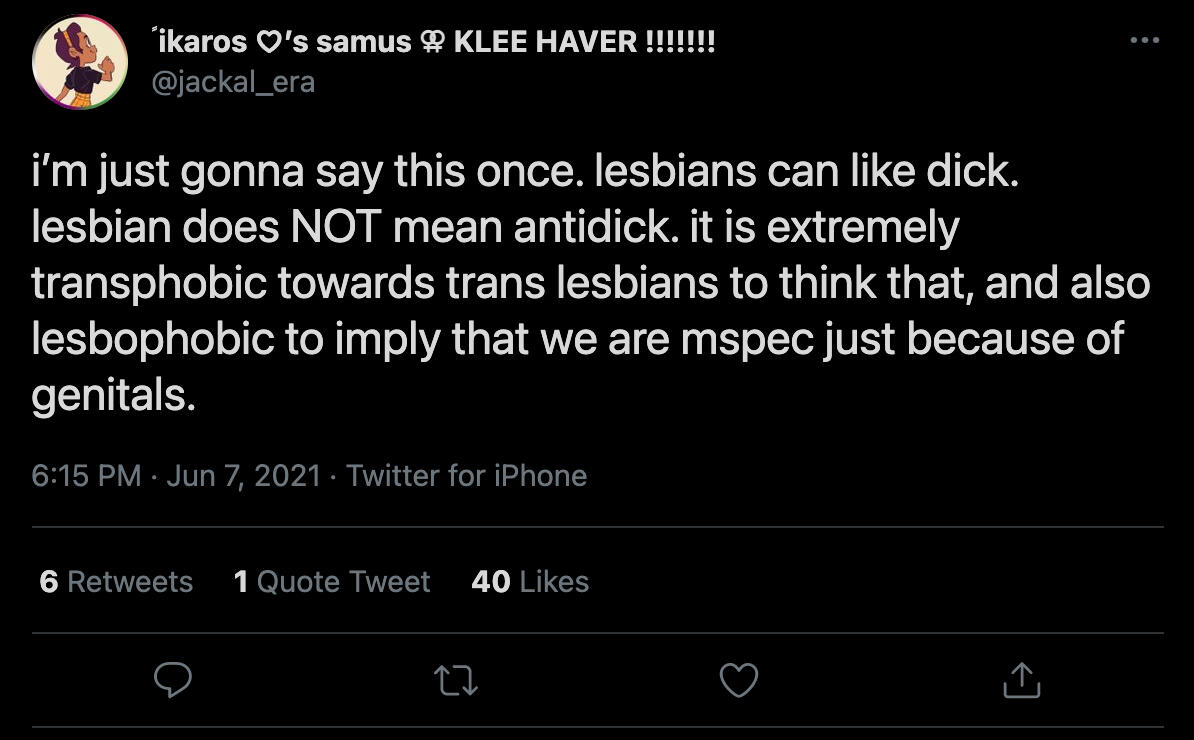Click the word genitals ending the tweet

110,397
